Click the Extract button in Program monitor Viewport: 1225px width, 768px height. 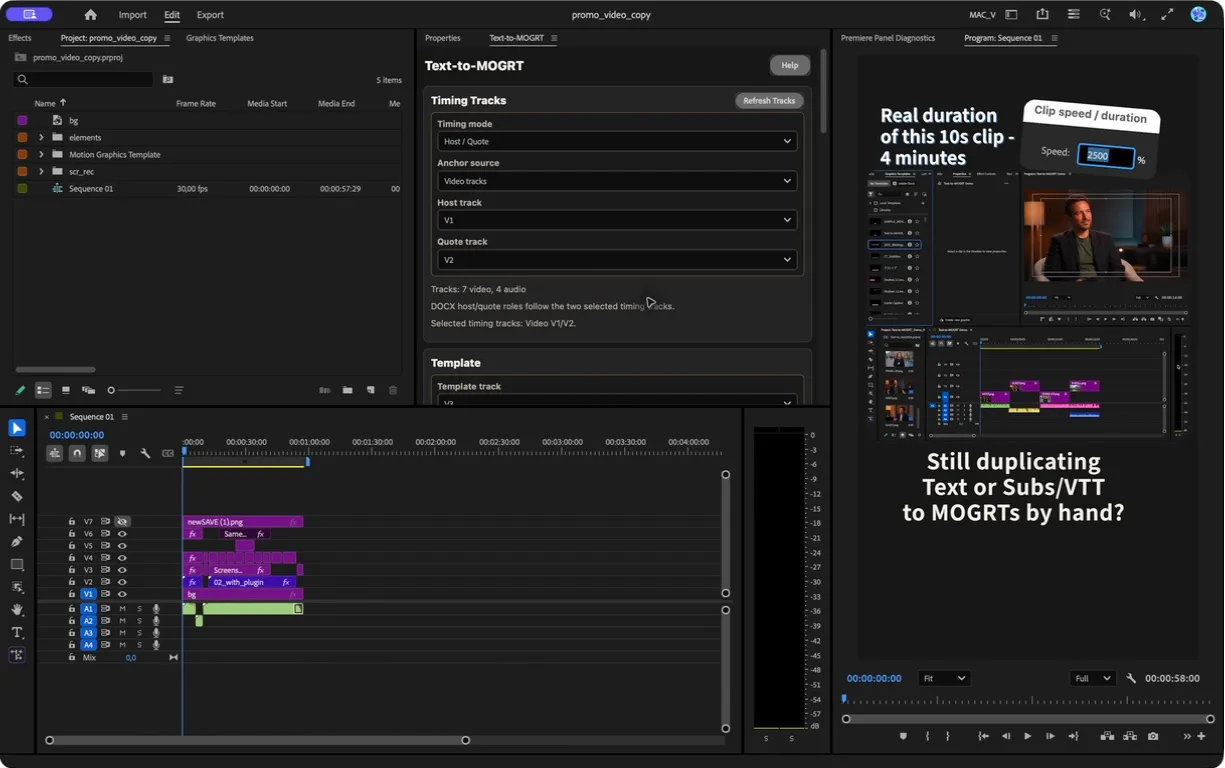point(1130,736)
